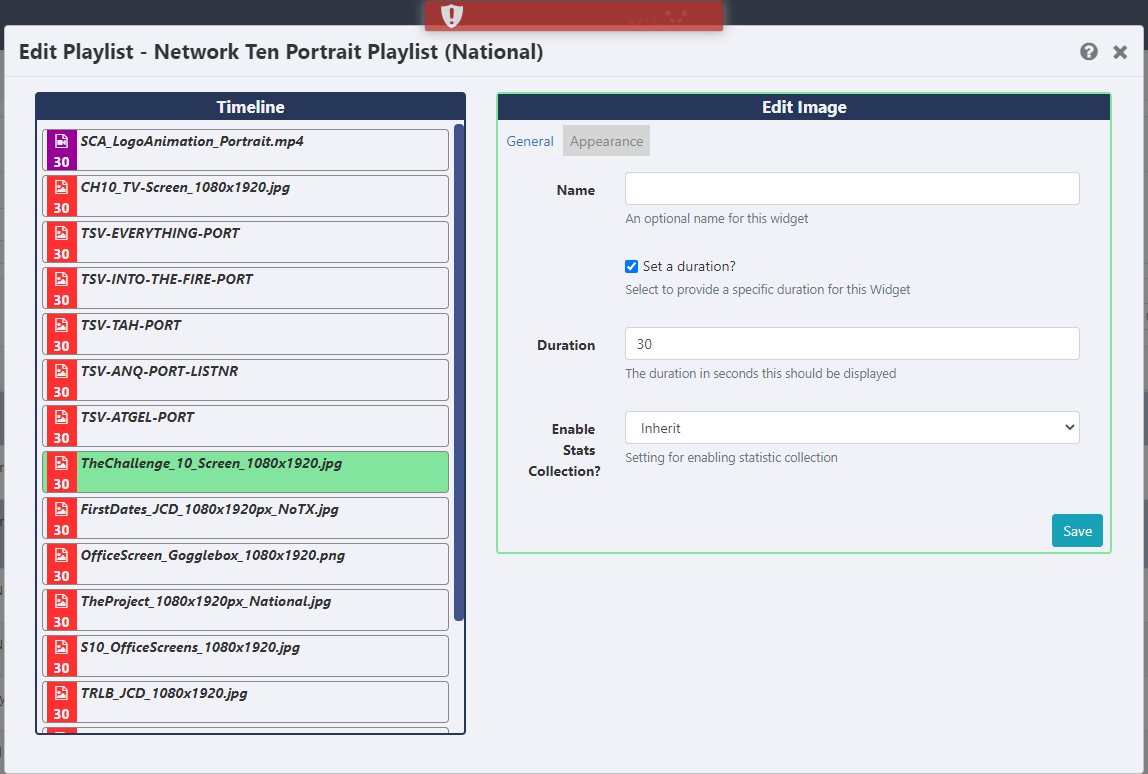Viewport: 1148px width, 774px height.
Task: Open the help question mark icon
Action: coord(1089,51)
